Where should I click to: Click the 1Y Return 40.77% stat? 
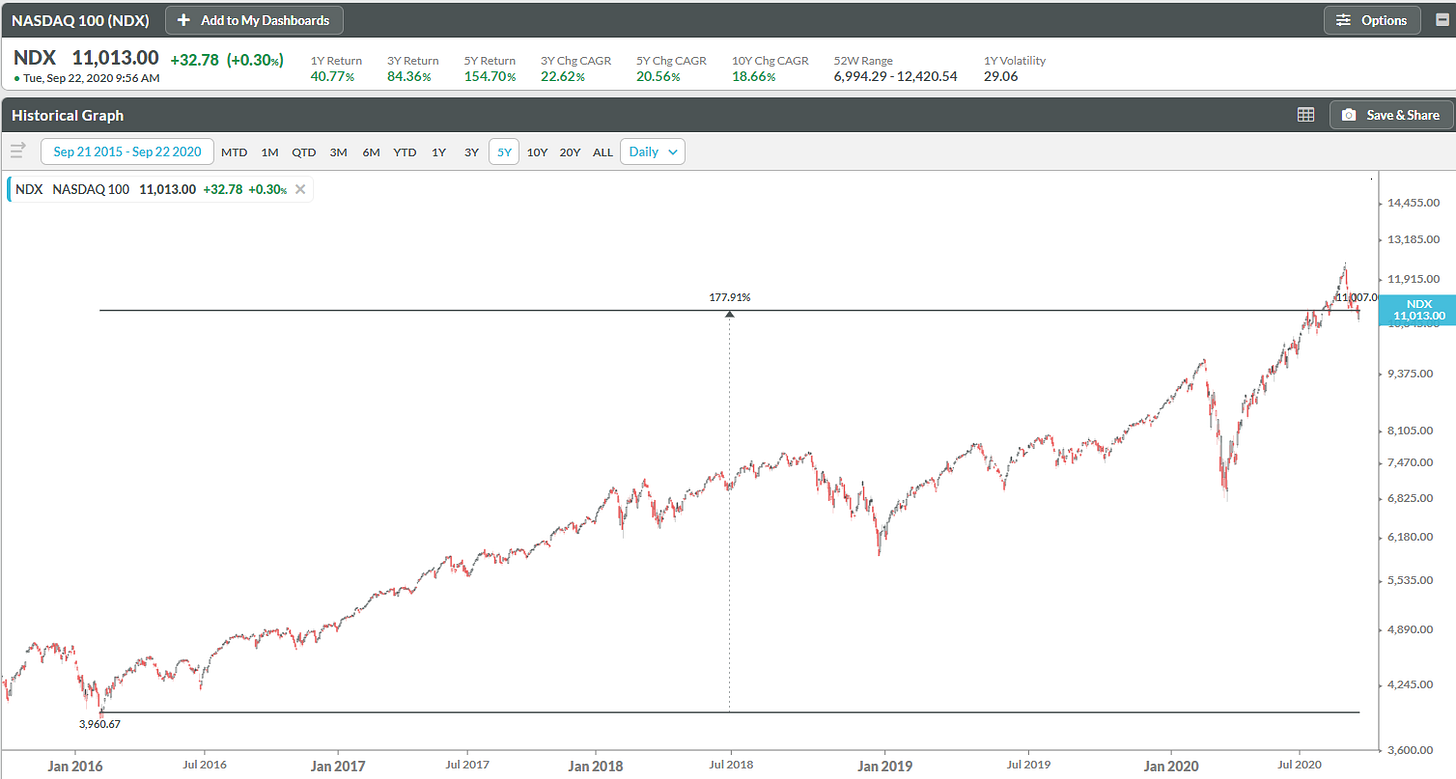coord(336,68)
